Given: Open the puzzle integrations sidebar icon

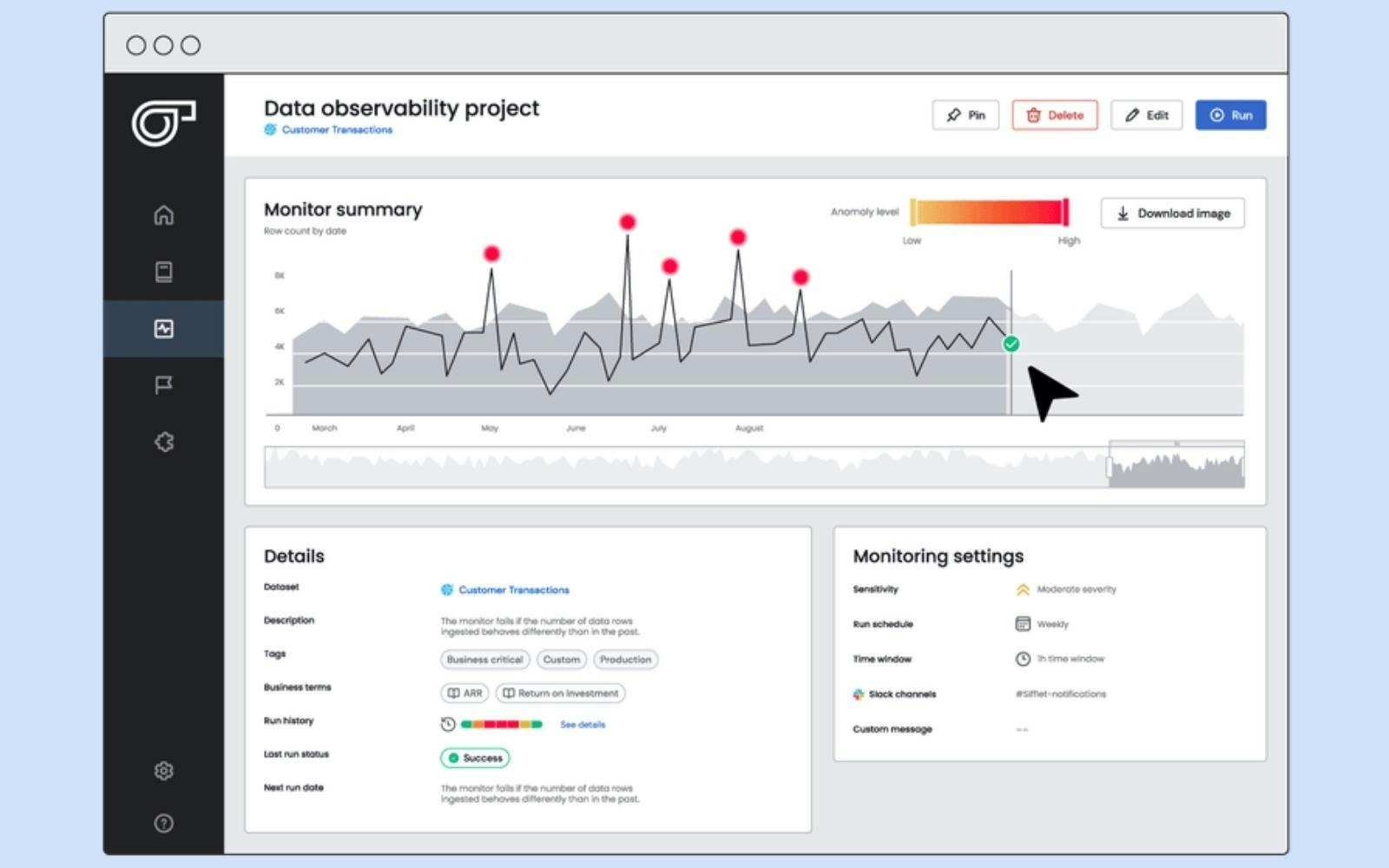Looking at the screenshot, I should 163,442.
